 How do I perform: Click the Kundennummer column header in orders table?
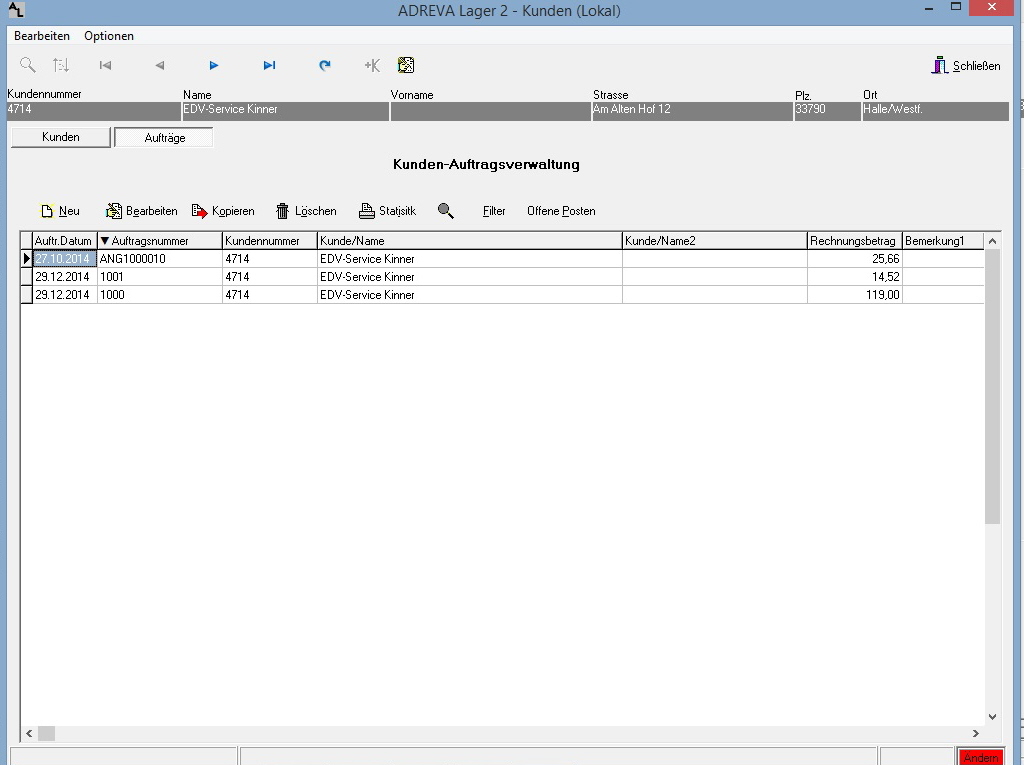click(x=270, y=240)
